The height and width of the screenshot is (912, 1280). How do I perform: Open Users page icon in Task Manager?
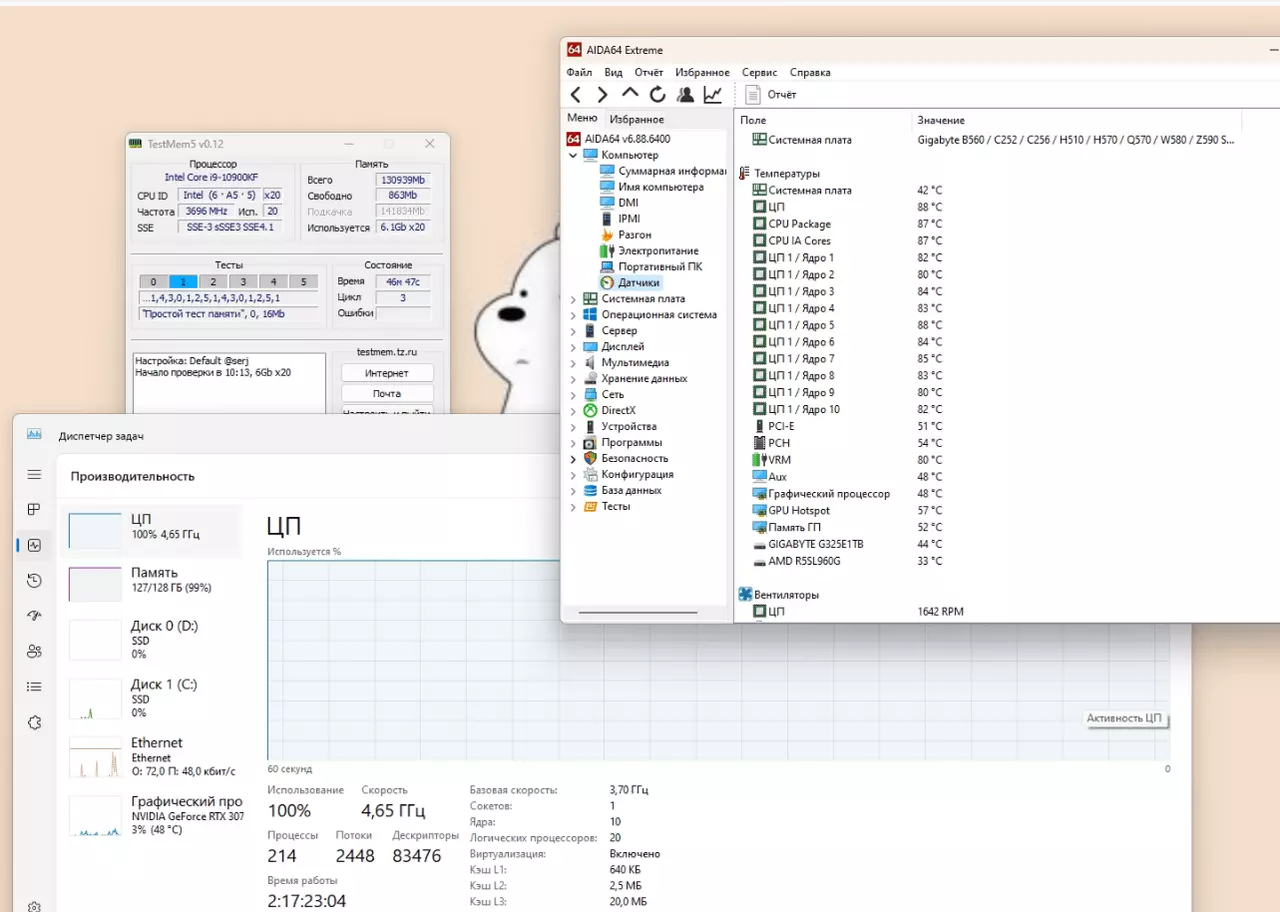tap(34, 652)
